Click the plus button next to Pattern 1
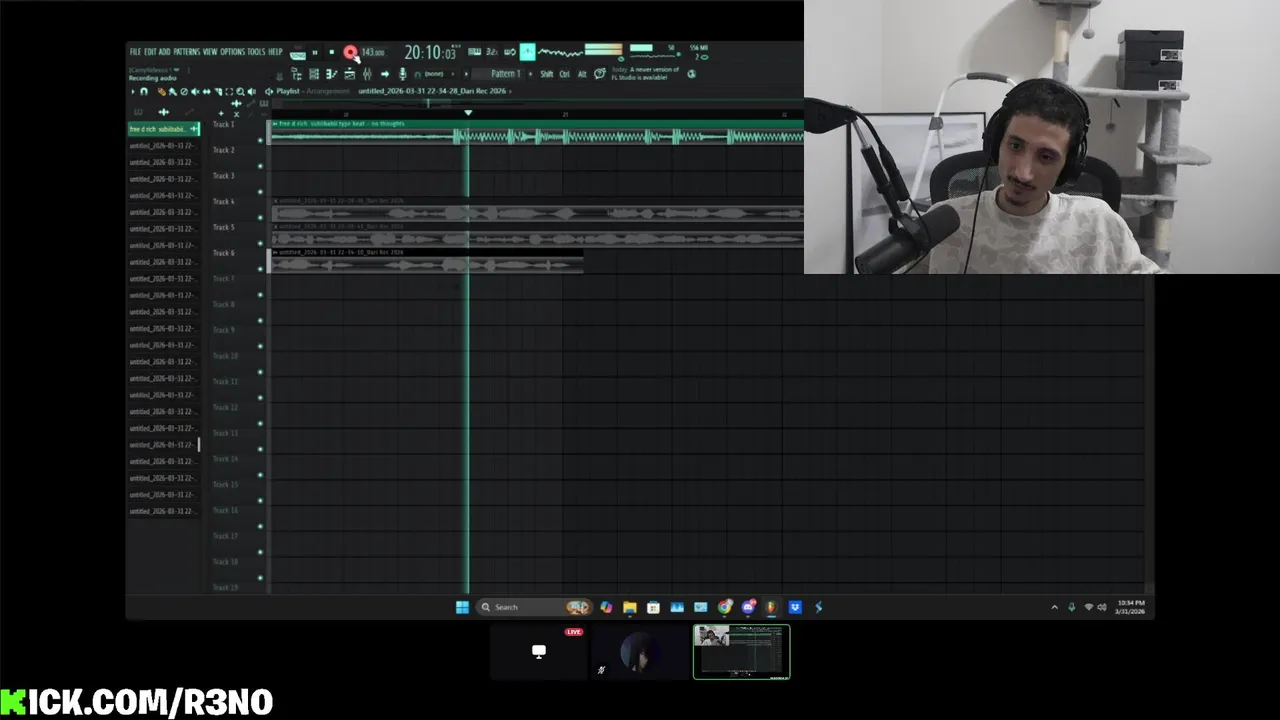This screenshot has width=1280, height=720. 531,74
